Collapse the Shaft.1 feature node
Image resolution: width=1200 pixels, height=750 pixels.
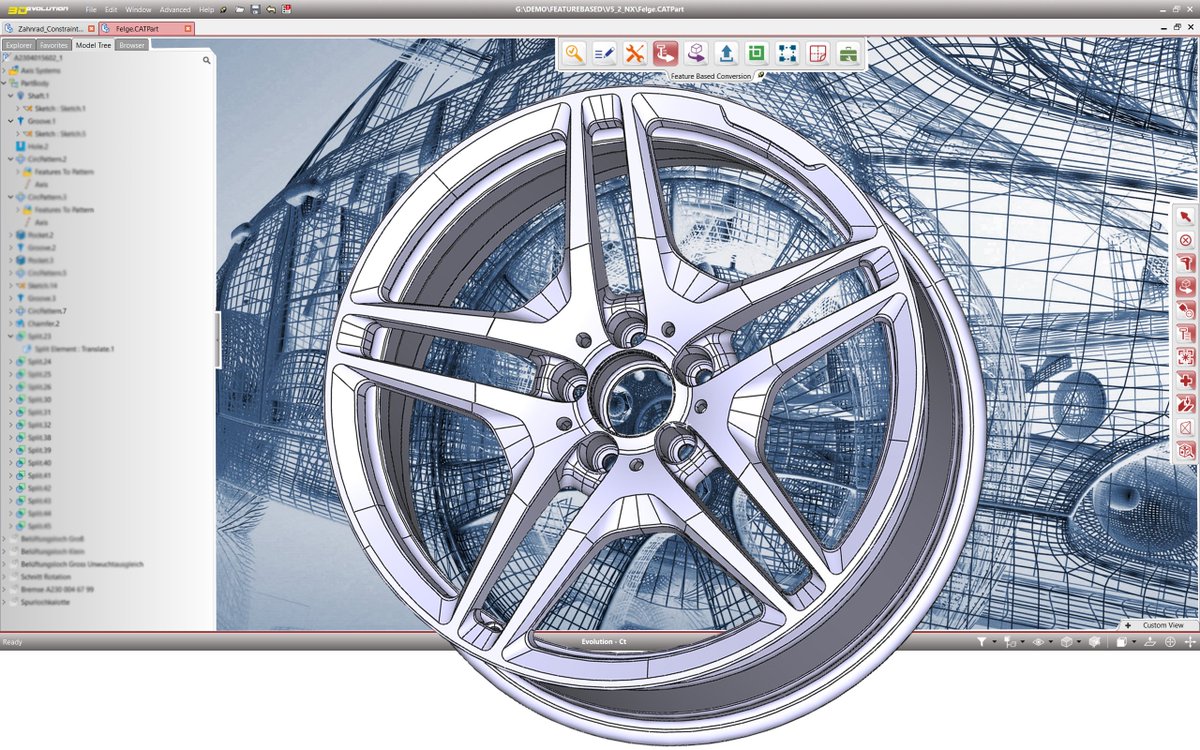pos(10,95)
